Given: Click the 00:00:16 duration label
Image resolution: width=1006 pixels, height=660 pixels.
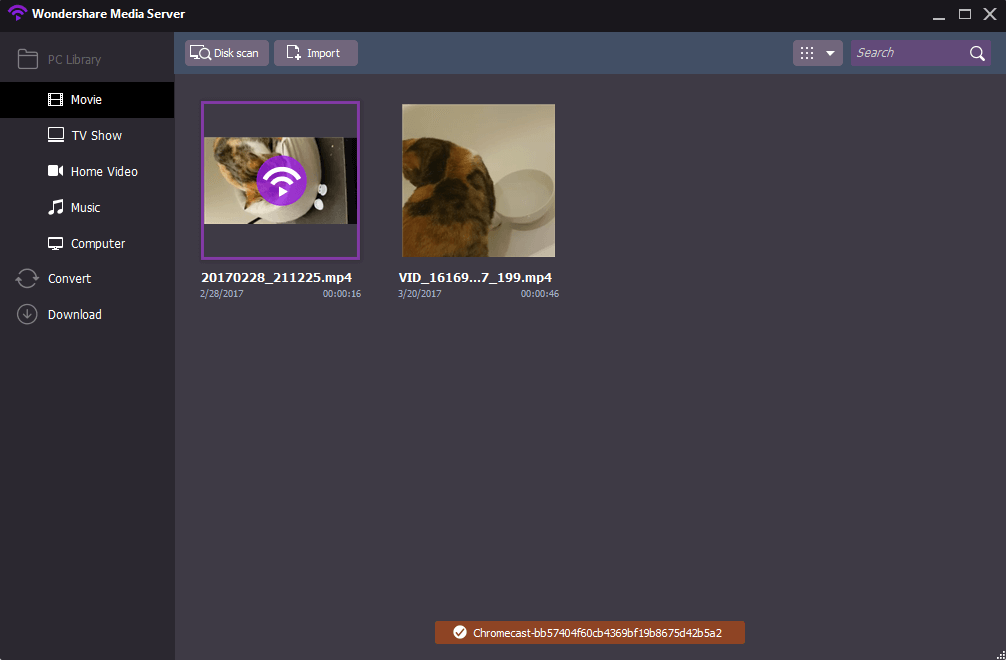Looking at the screenshot, I should [341, 294].
